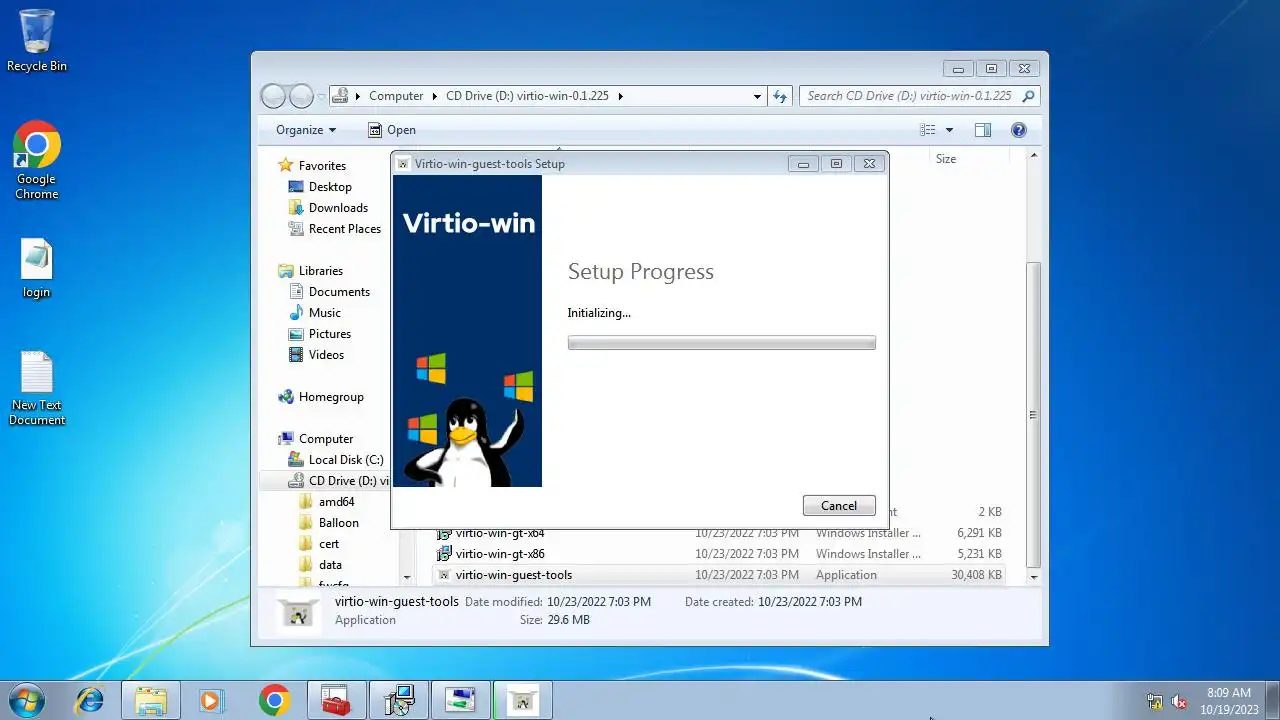Go back in the Explorer window
This screenshot has width=1280, height=720.
coord(273,96)
